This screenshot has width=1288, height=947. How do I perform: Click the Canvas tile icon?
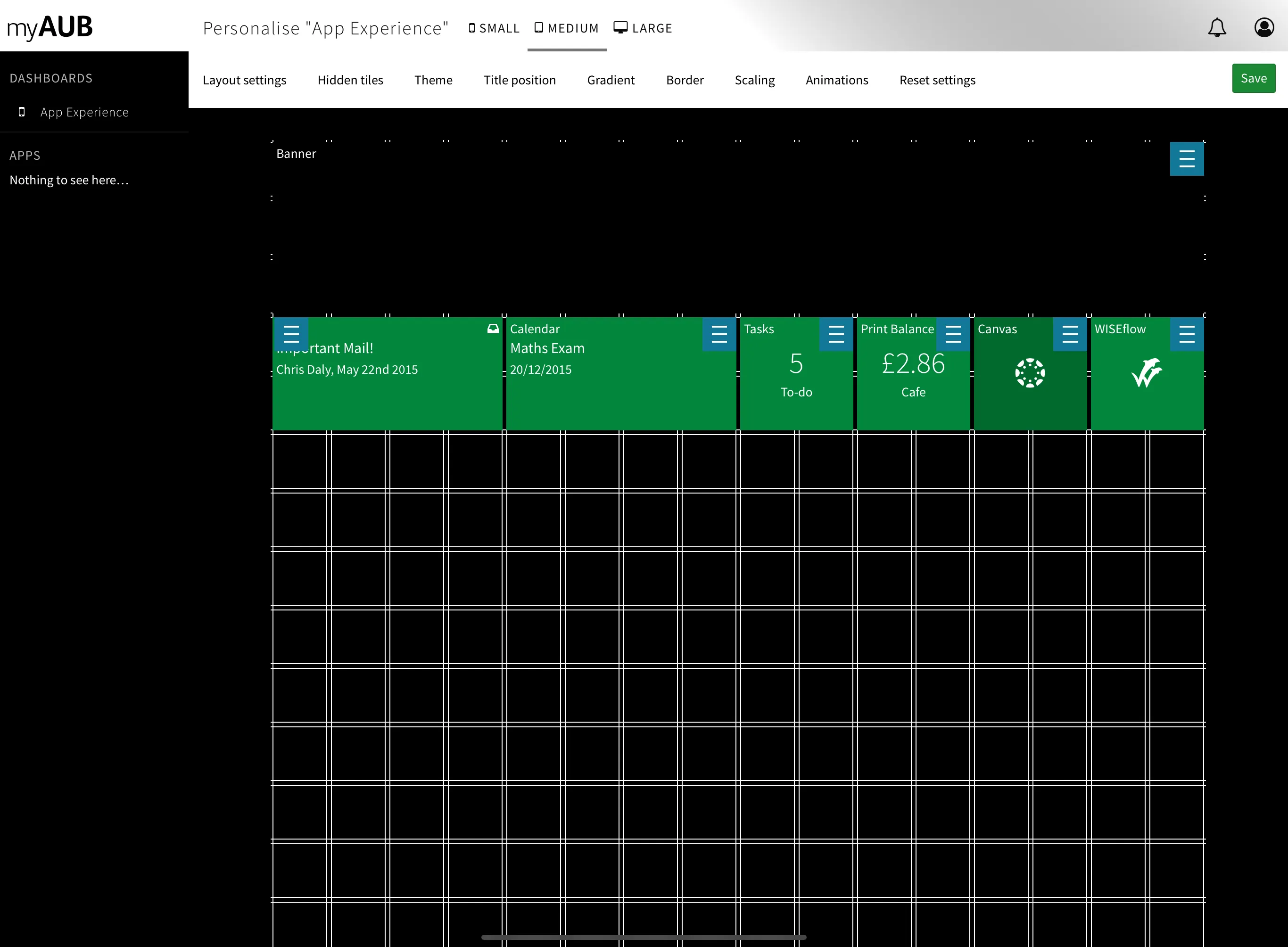click(1030, 371)
